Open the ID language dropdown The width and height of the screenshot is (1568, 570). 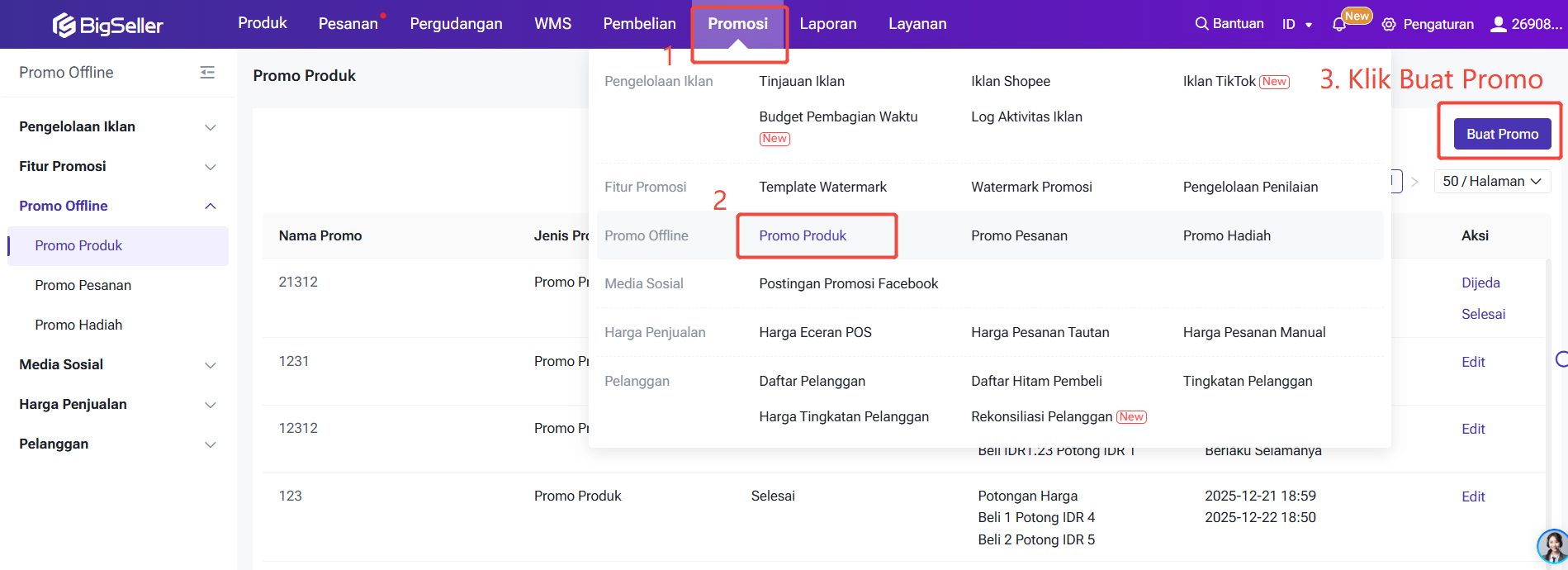click(x=1297, y=25)
